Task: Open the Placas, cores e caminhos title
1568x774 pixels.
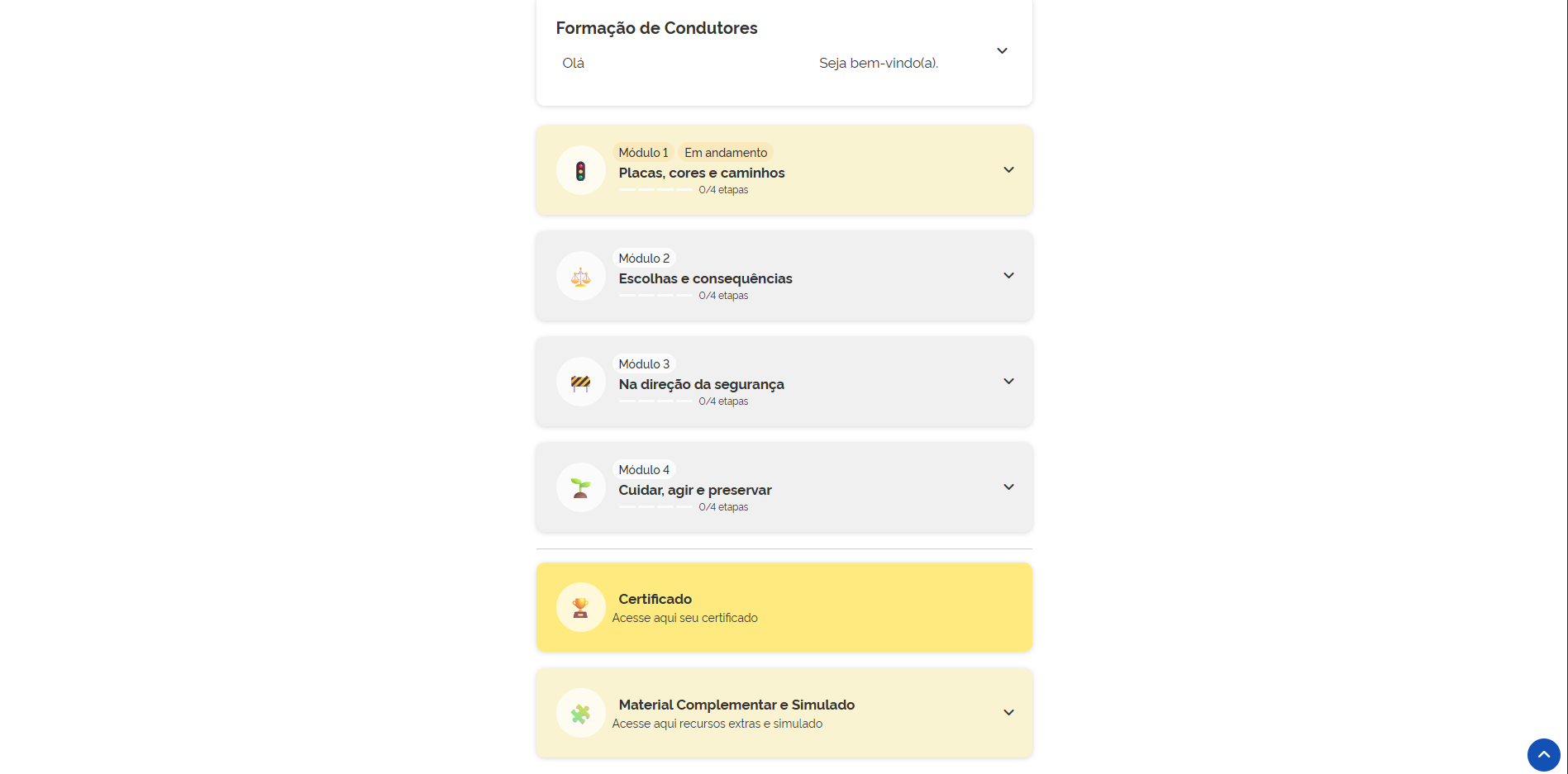Action: (x=702, y=173)
